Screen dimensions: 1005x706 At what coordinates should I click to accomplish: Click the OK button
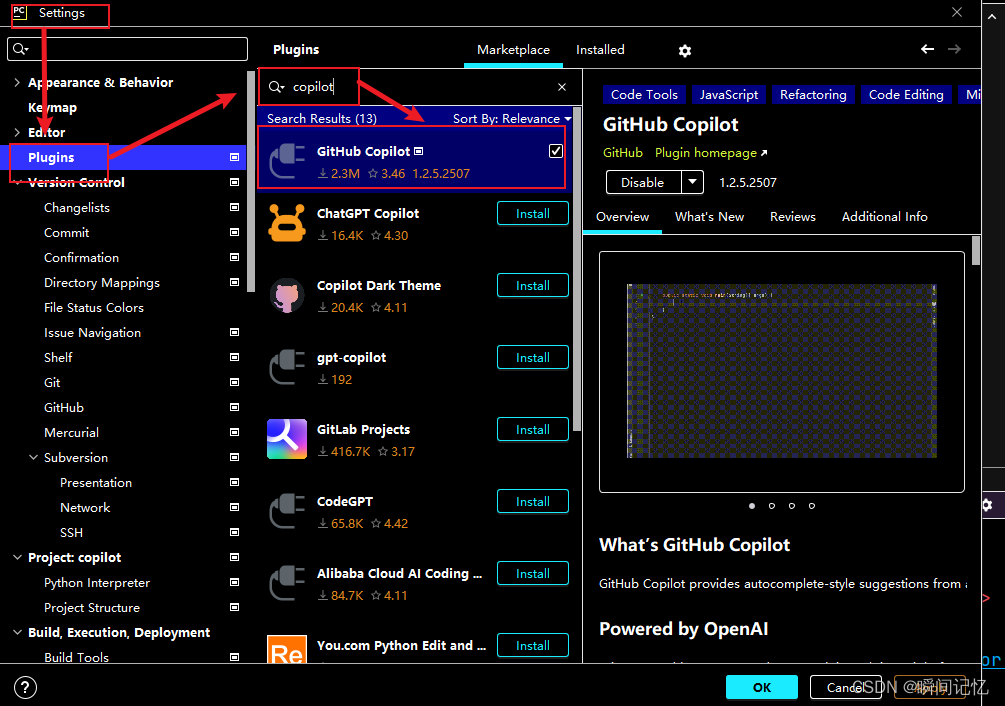(761, 687)
